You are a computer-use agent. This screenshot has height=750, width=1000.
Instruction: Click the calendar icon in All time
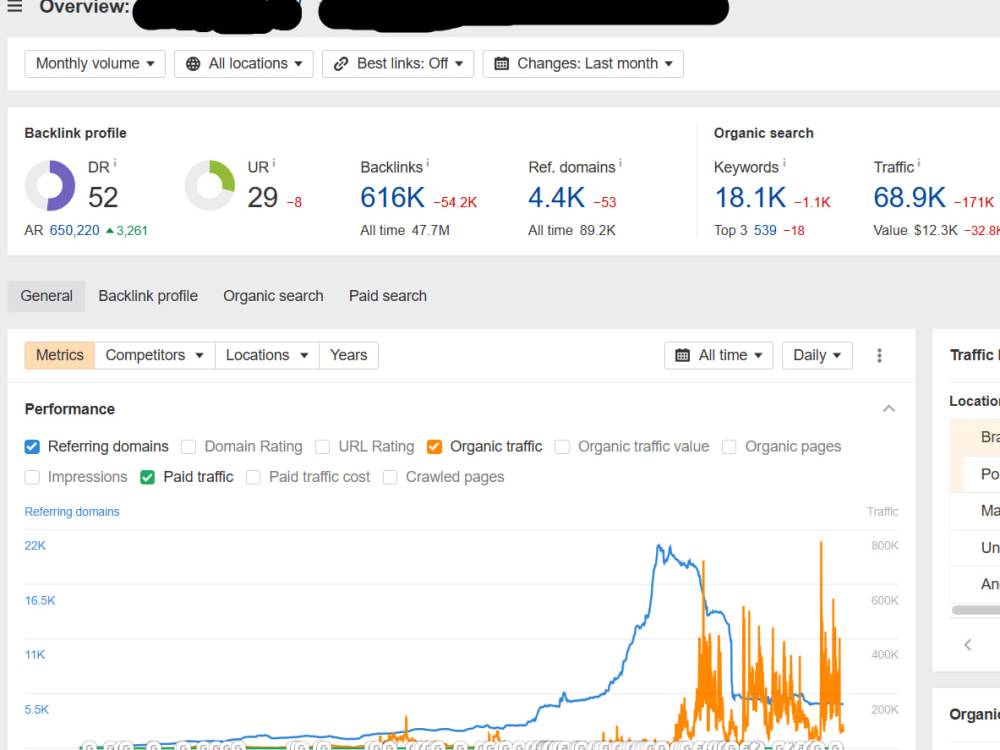click(x=682, y=355)
